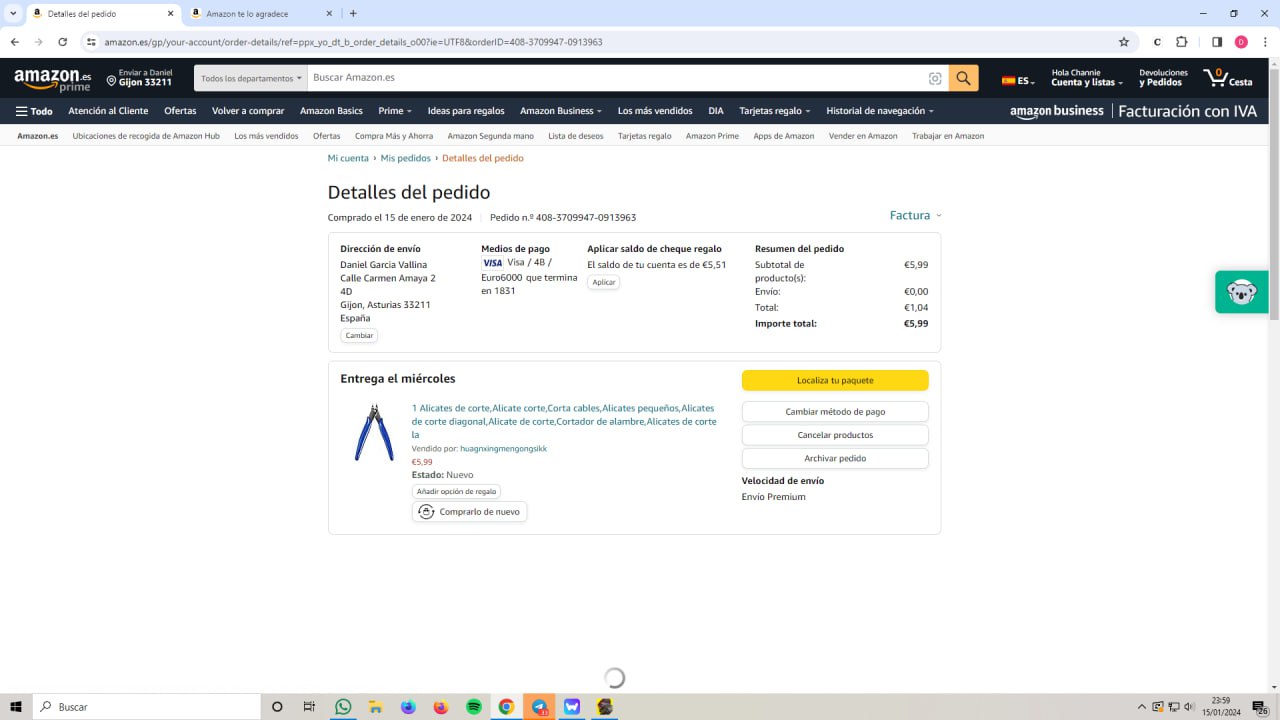
Task: Open the Todo hamburger menu
Action: 34,111
